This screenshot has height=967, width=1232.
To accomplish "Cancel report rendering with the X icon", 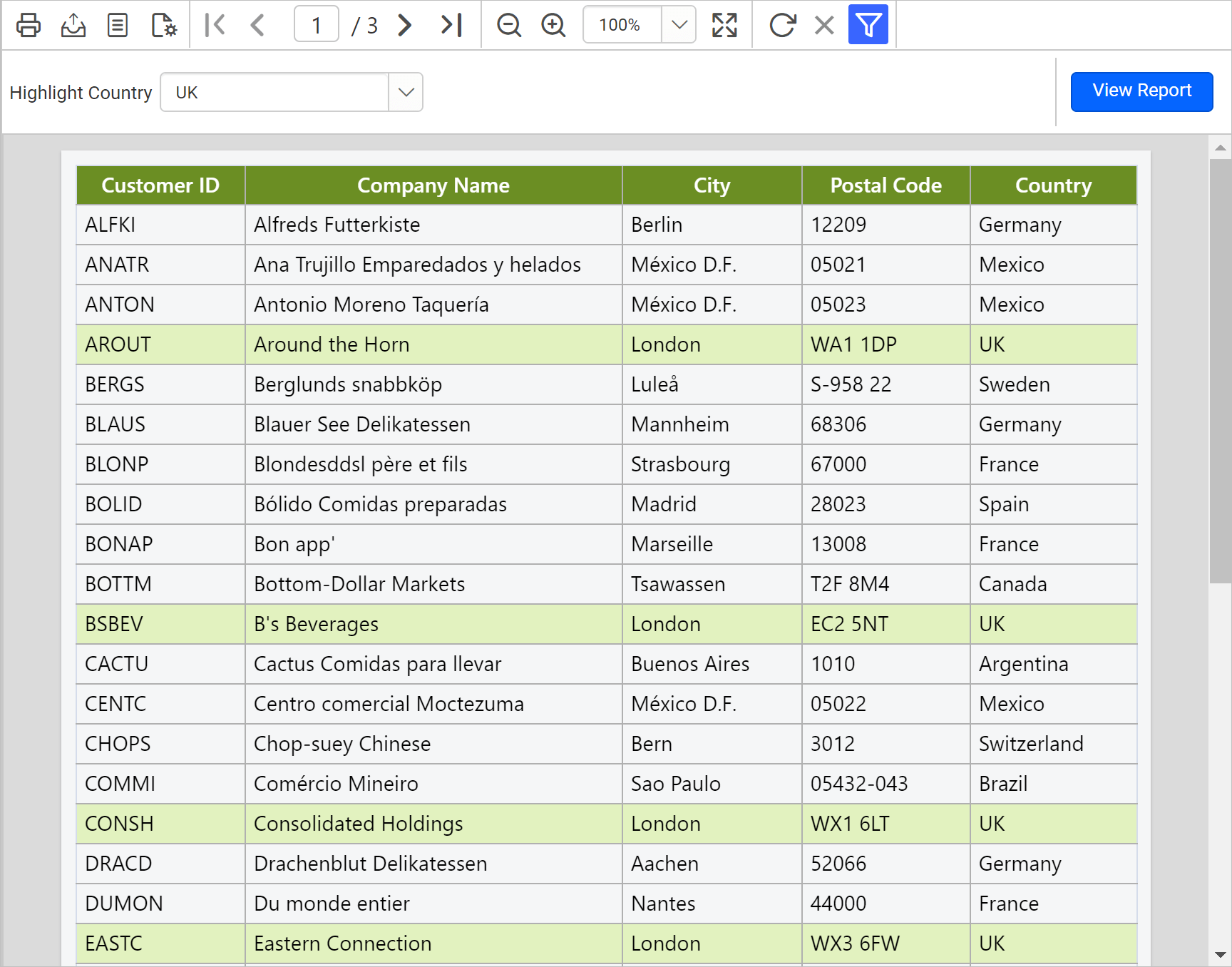I will pos(824,25).
